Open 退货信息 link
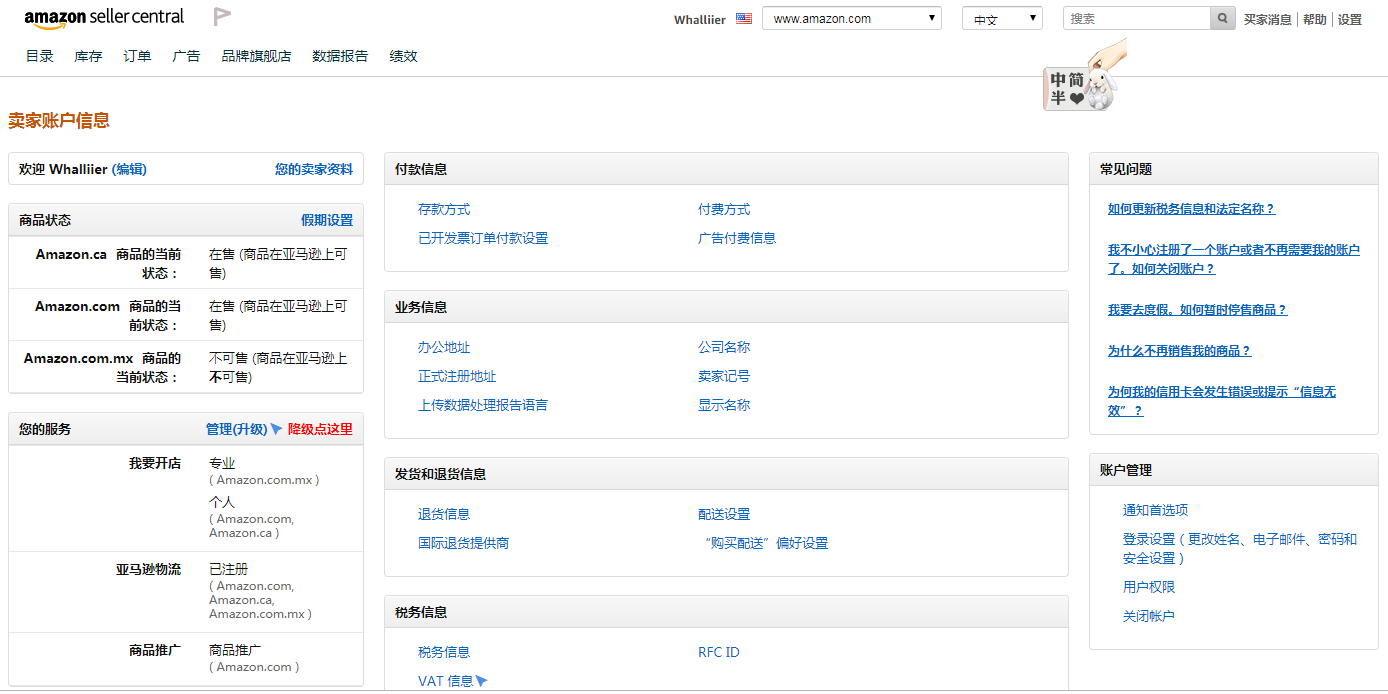Viewport: 1388px width, 694px height. click(x=444, y=514)
